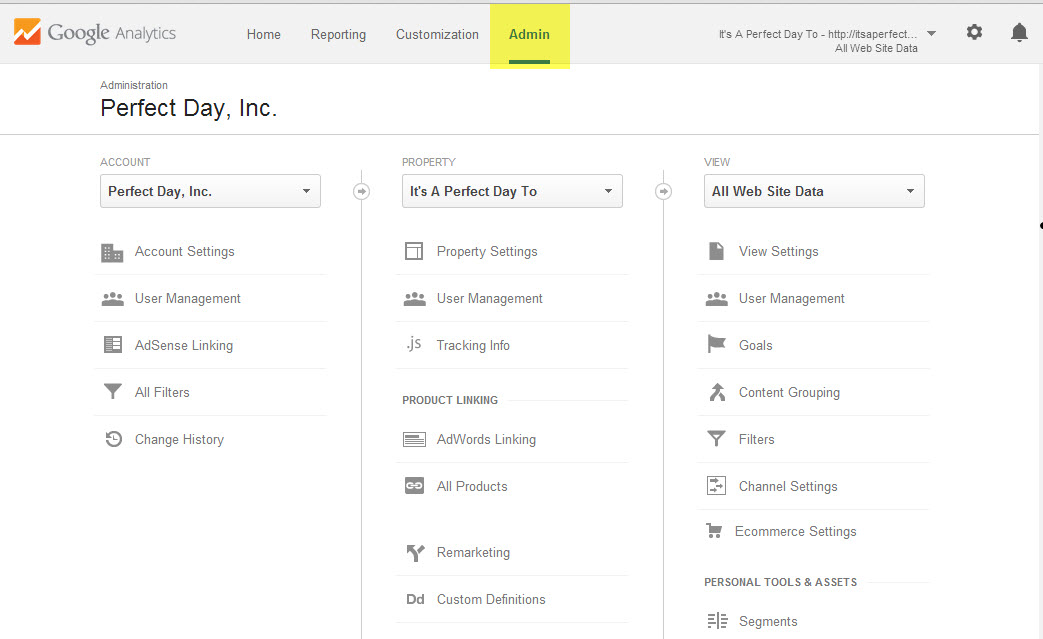
Task: Click the Remarketing icon
Action: (x=415, y=553)
